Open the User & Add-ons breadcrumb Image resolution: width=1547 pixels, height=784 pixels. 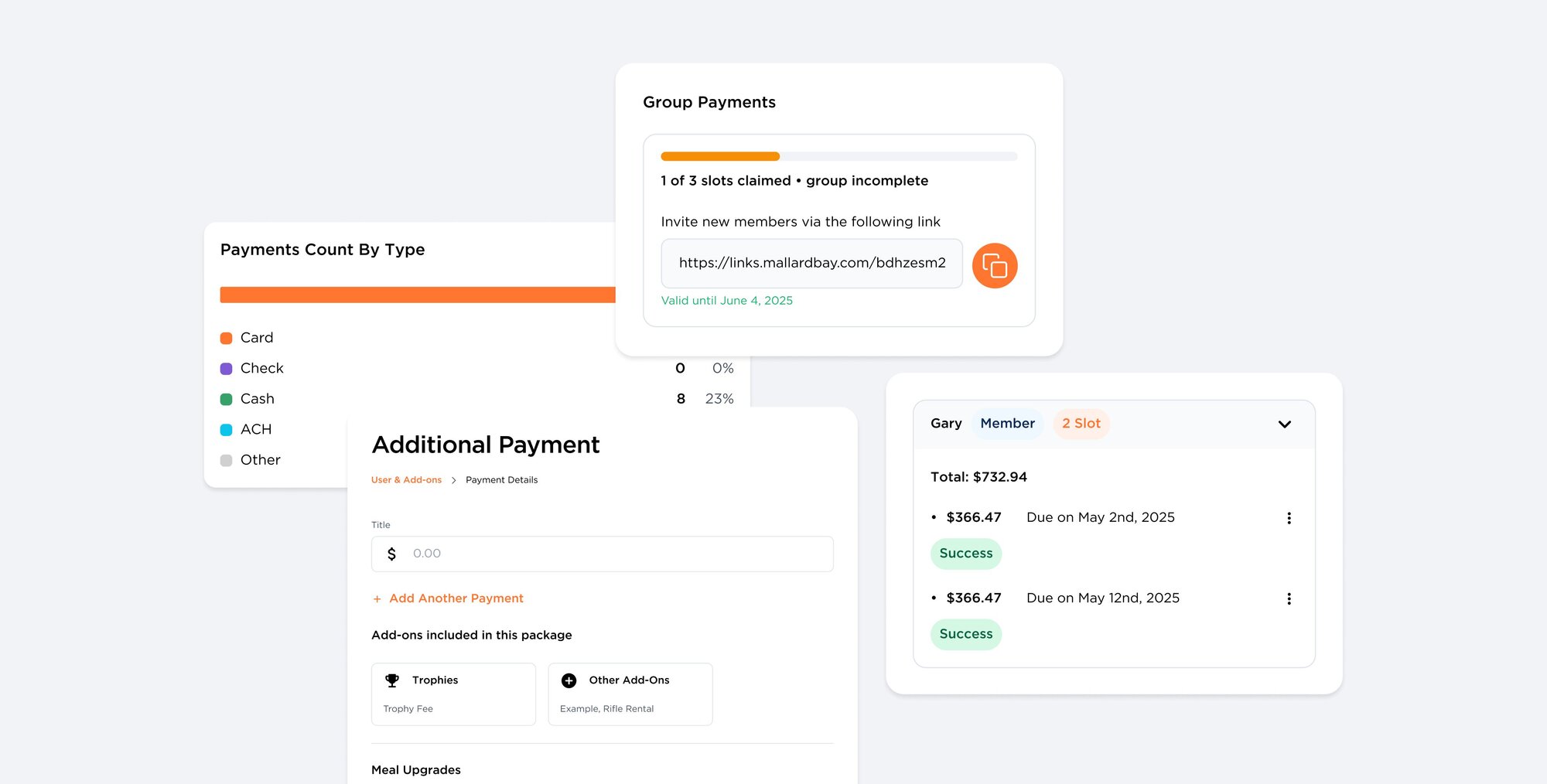[x=406, y=479]
